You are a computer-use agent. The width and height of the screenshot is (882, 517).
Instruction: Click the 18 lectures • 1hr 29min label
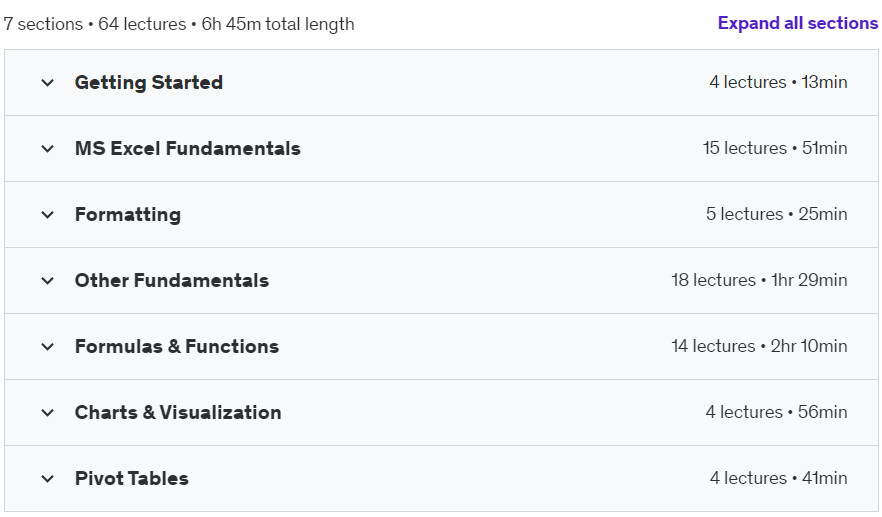[x=759, y=280]
